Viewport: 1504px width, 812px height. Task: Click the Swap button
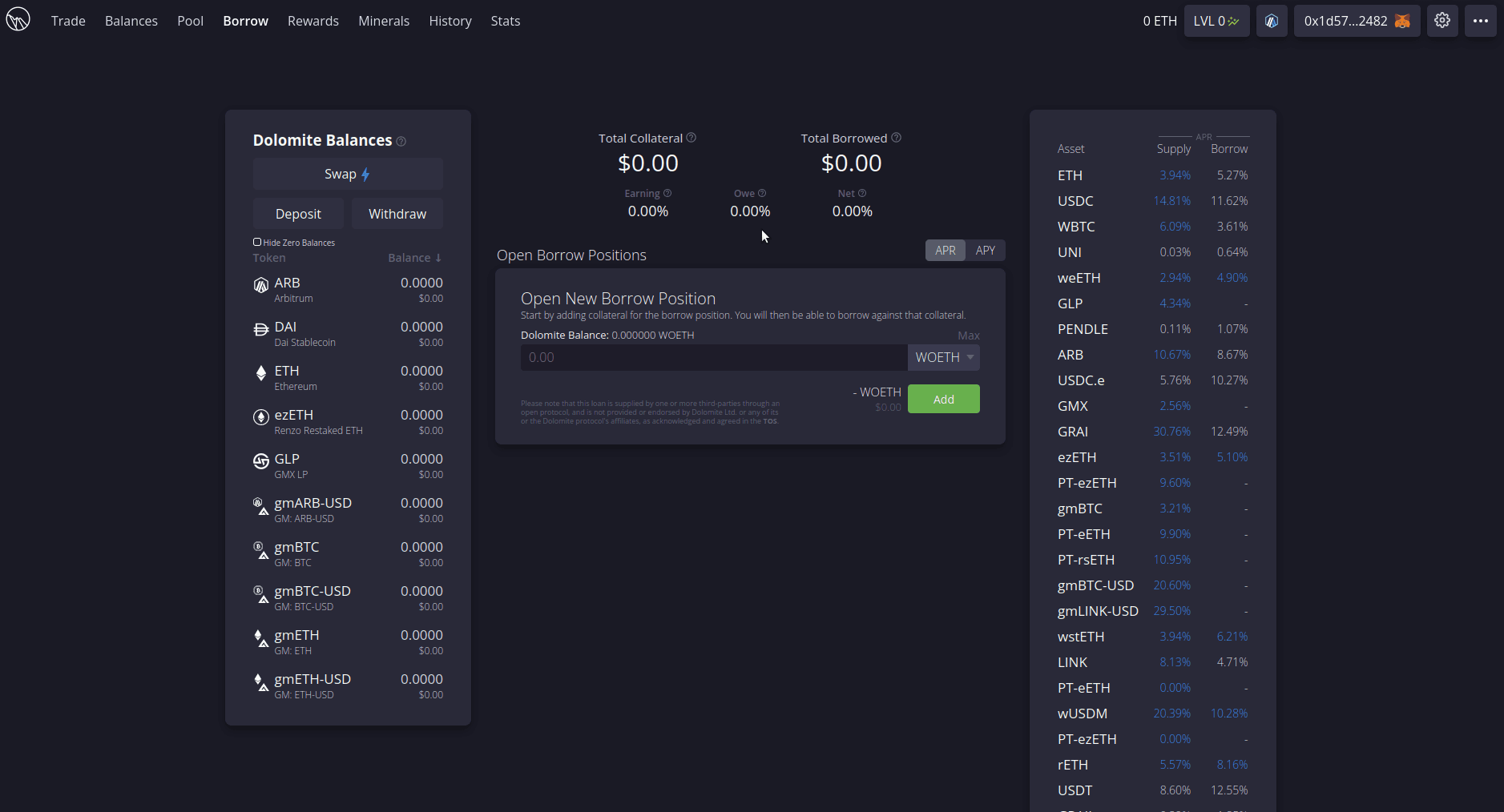click(348, 174)
